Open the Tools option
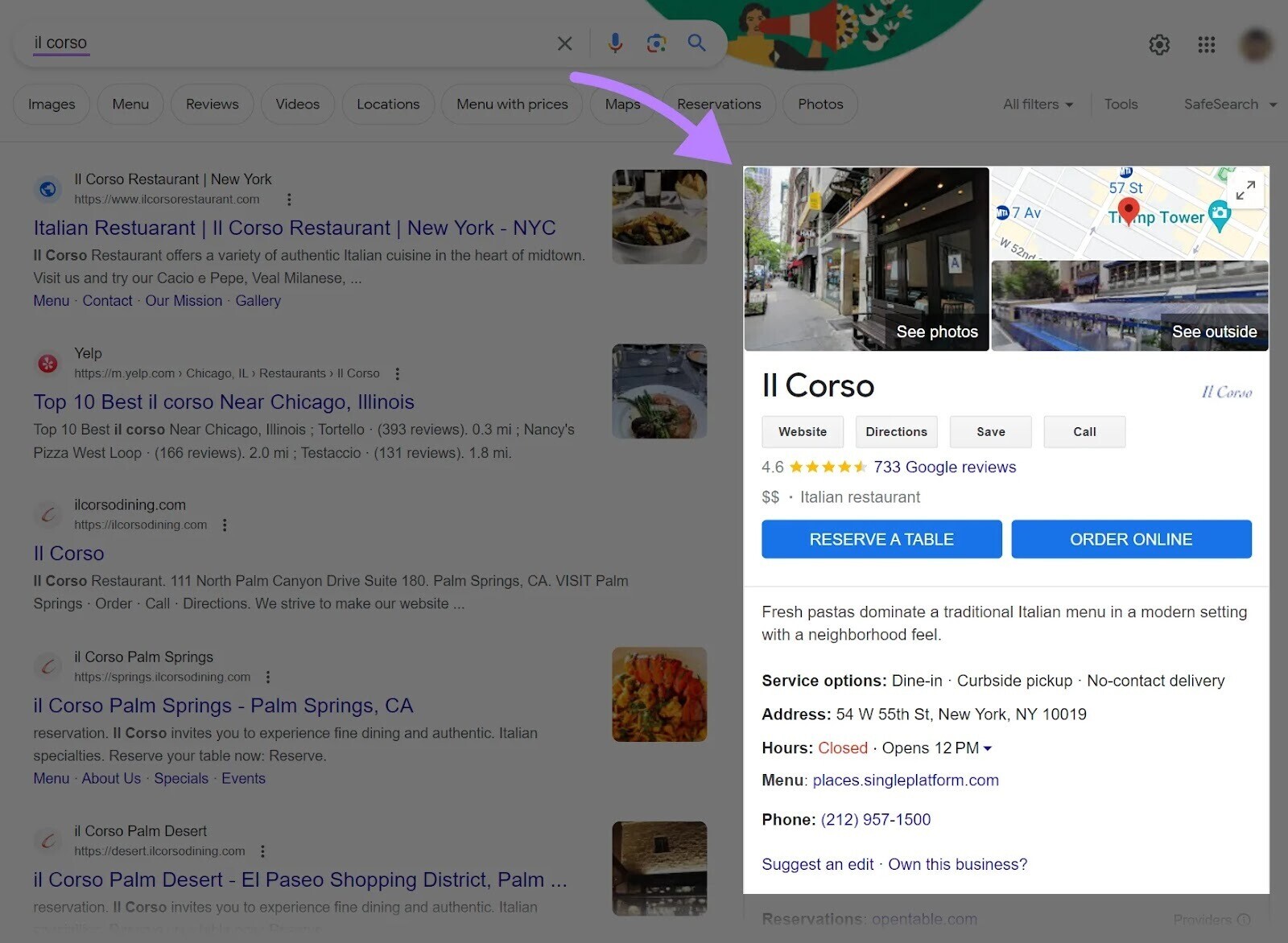Viewport: 1288px width, 943px height. click(1121, 105)
